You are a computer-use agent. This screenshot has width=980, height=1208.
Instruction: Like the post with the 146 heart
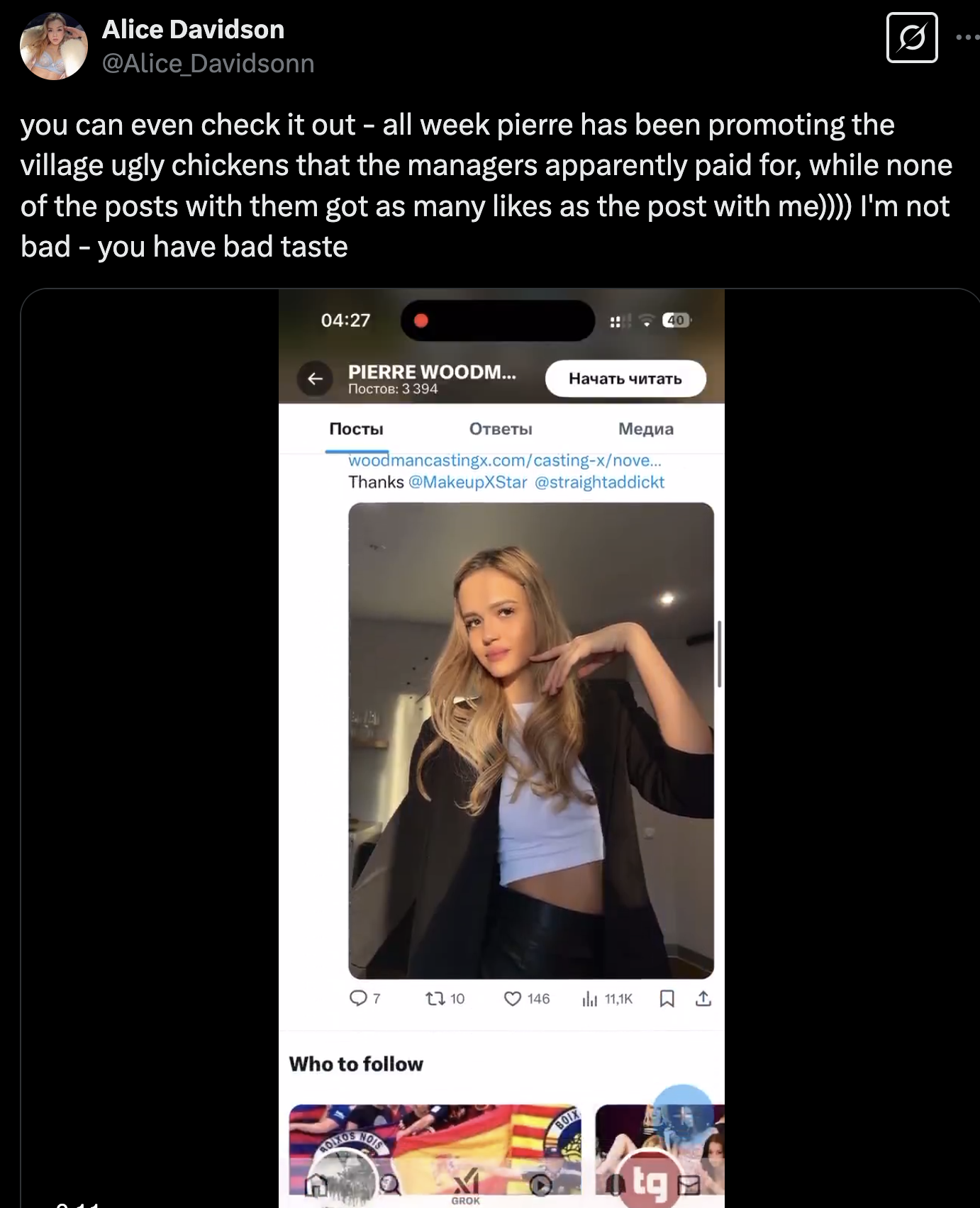point(513,998)
